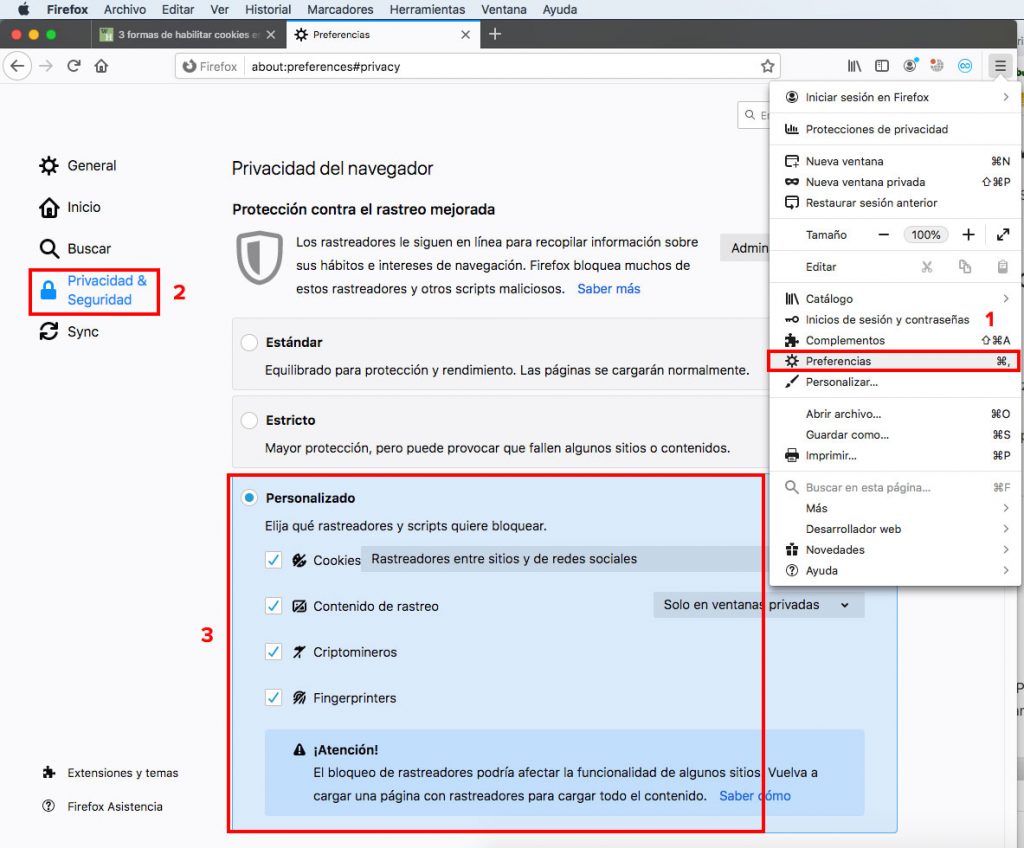
Task: Open the Sync preferences category
Action: [70, 332]
